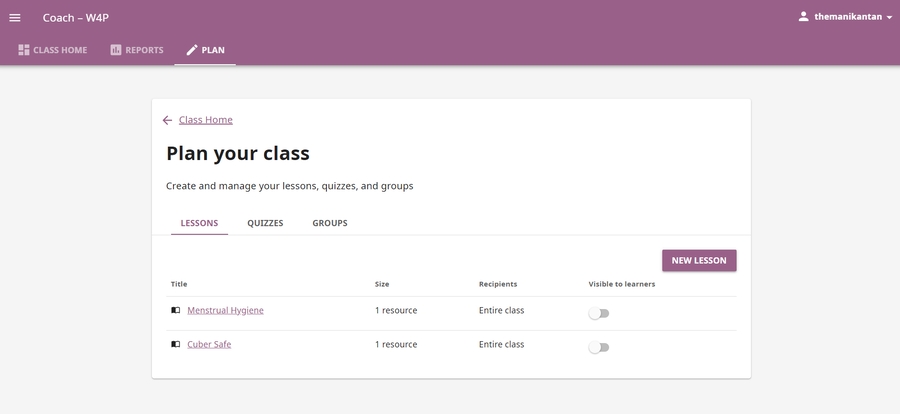
Task: Select the Lessons tab
Action: [199, 223]
